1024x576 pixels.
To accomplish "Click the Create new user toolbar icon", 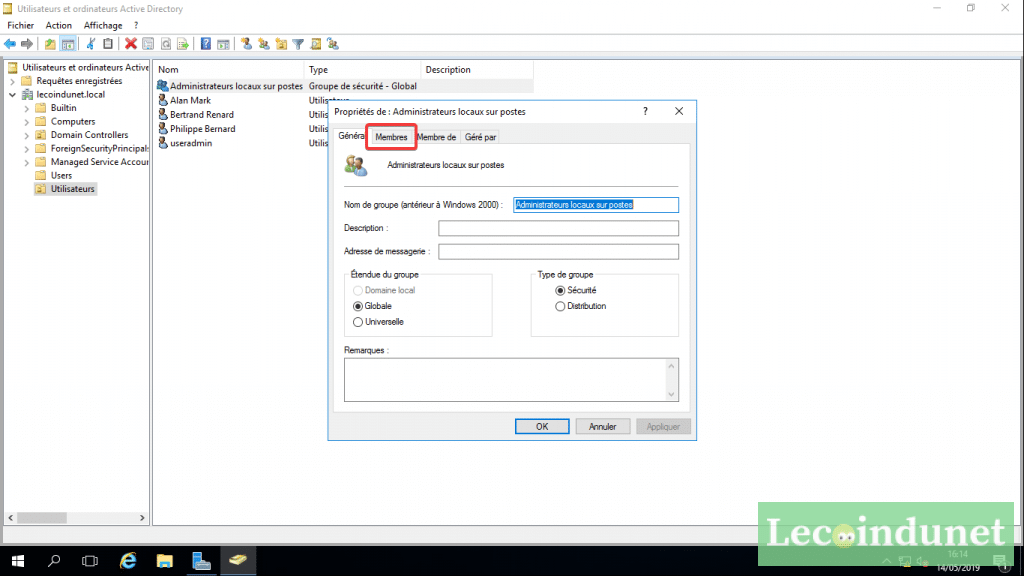I will 246,44.
